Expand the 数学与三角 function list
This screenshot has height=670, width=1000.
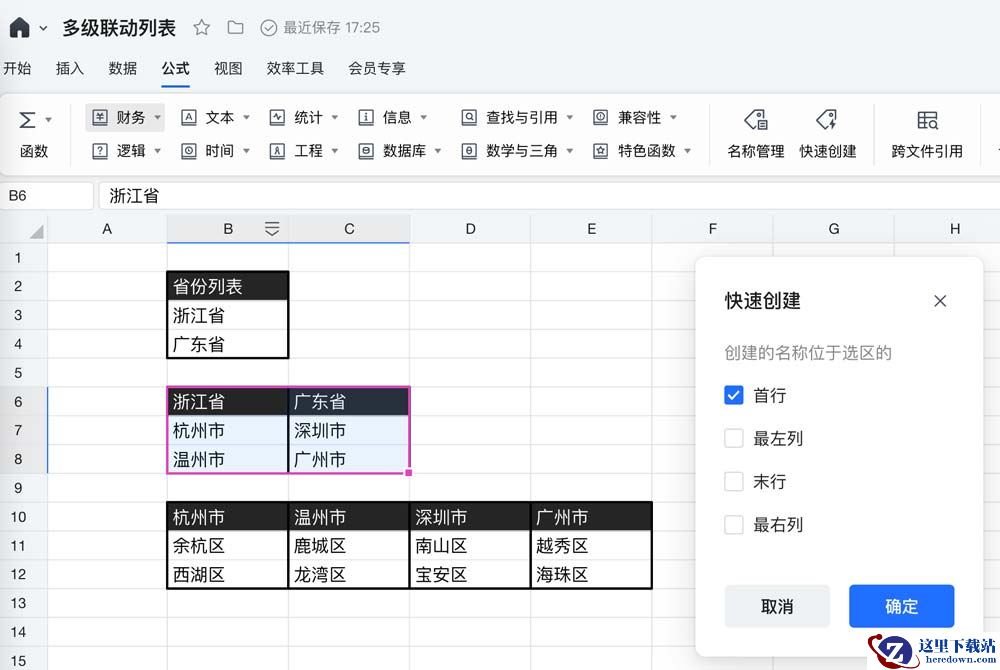click(518, 151)
